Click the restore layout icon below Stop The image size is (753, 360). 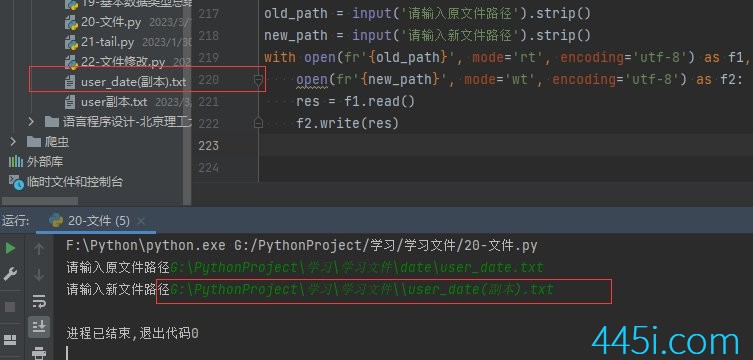10,340
